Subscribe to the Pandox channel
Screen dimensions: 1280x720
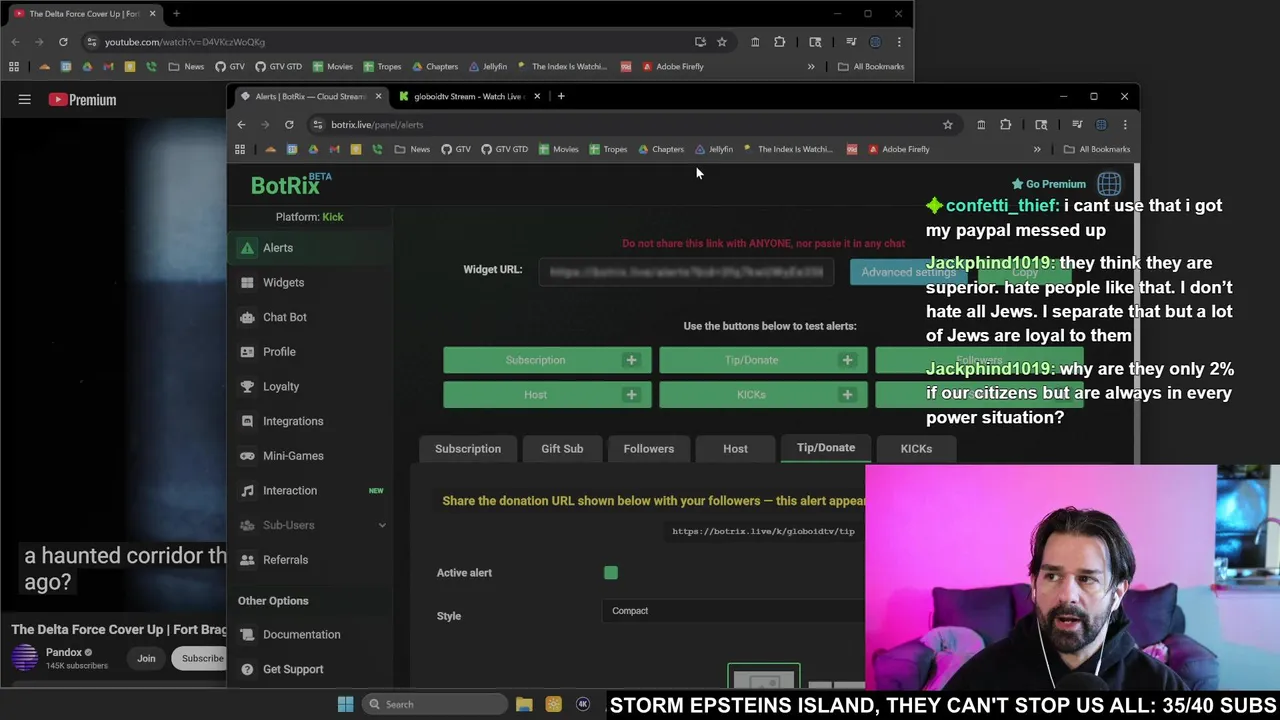(202, 658)
